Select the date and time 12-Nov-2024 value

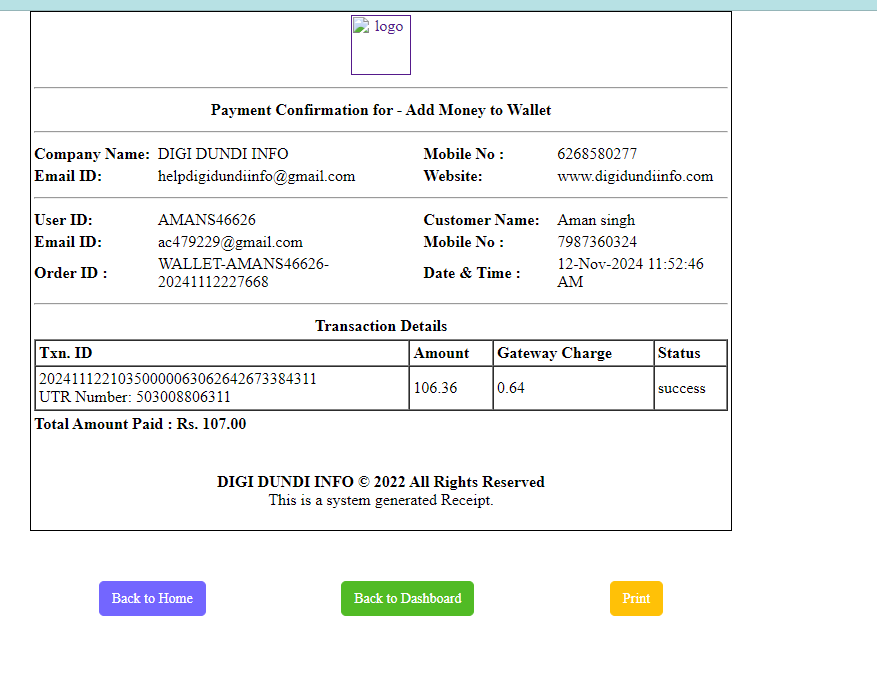630,273
